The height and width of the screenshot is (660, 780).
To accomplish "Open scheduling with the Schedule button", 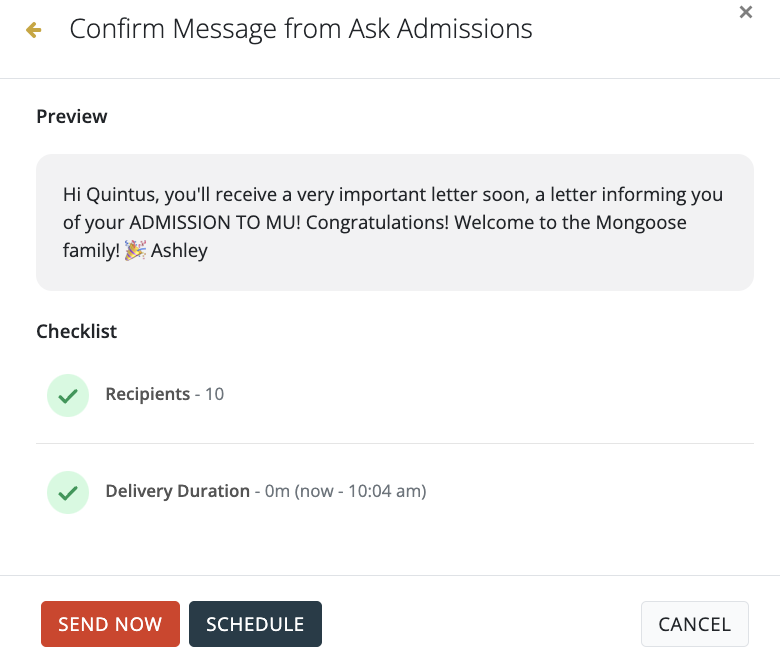I will tap(255, 624).
